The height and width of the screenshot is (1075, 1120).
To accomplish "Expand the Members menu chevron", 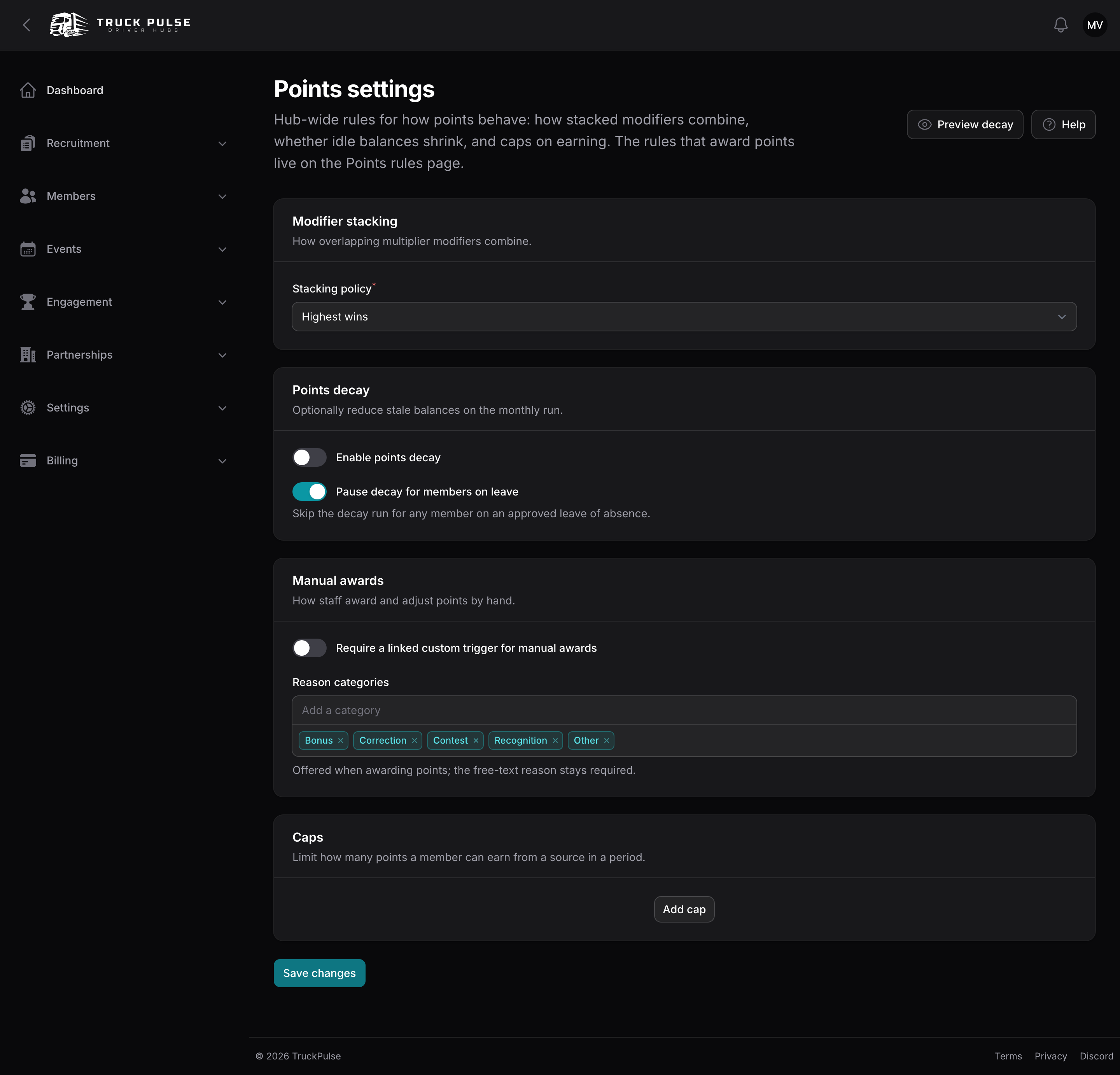I will click(x=222, y=196).
